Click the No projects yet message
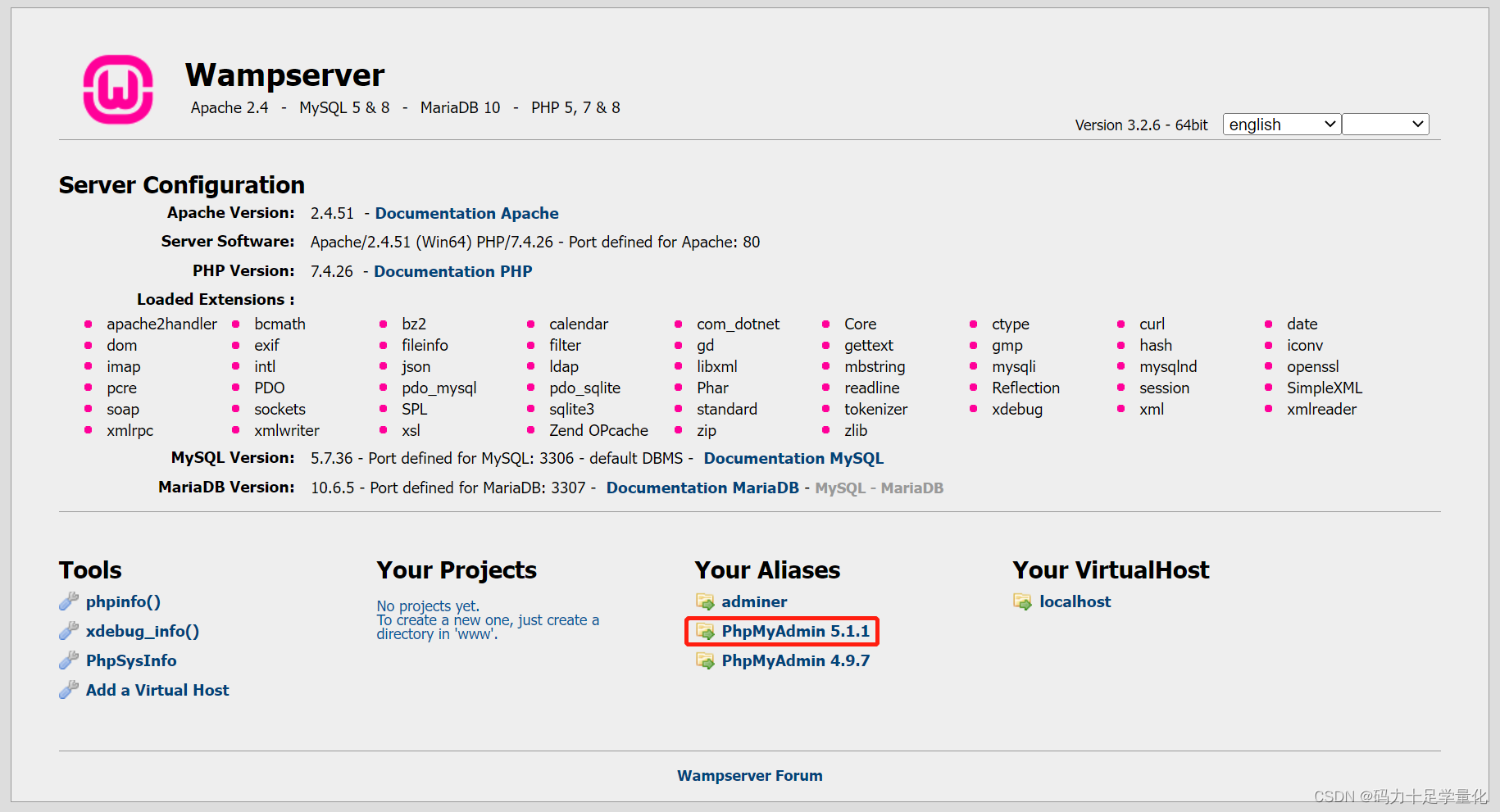Viewport: 1500px width, 812px height. tap(428, 606)
